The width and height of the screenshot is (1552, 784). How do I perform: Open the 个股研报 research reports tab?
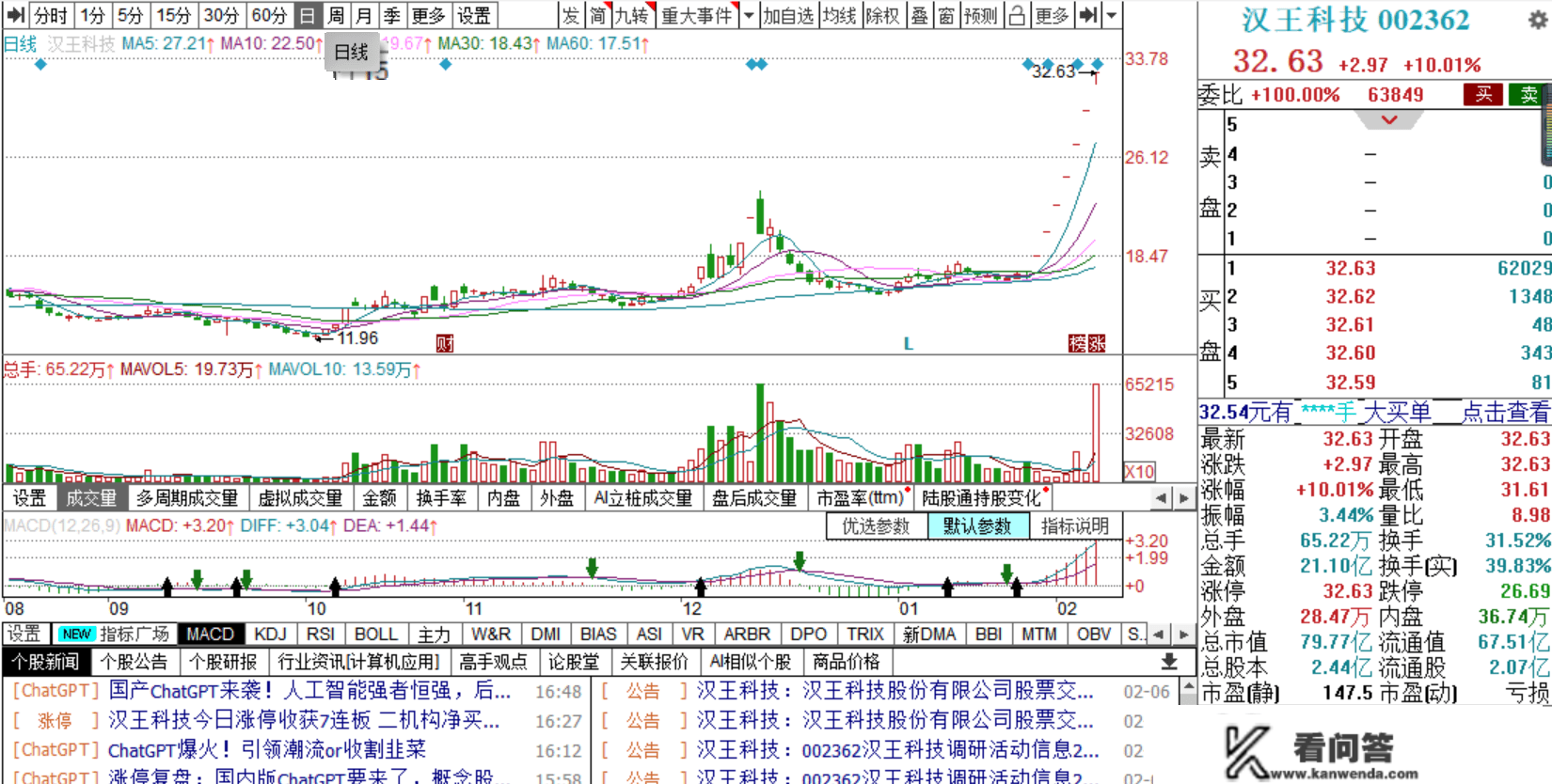(222, 662)
